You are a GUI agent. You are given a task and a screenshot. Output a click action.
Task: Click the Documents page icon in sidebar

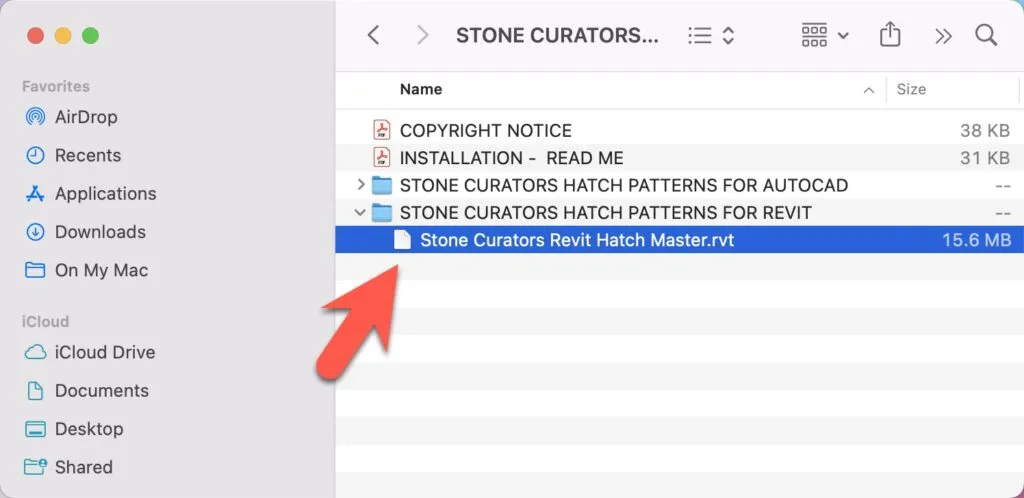[x=35, y=391]
